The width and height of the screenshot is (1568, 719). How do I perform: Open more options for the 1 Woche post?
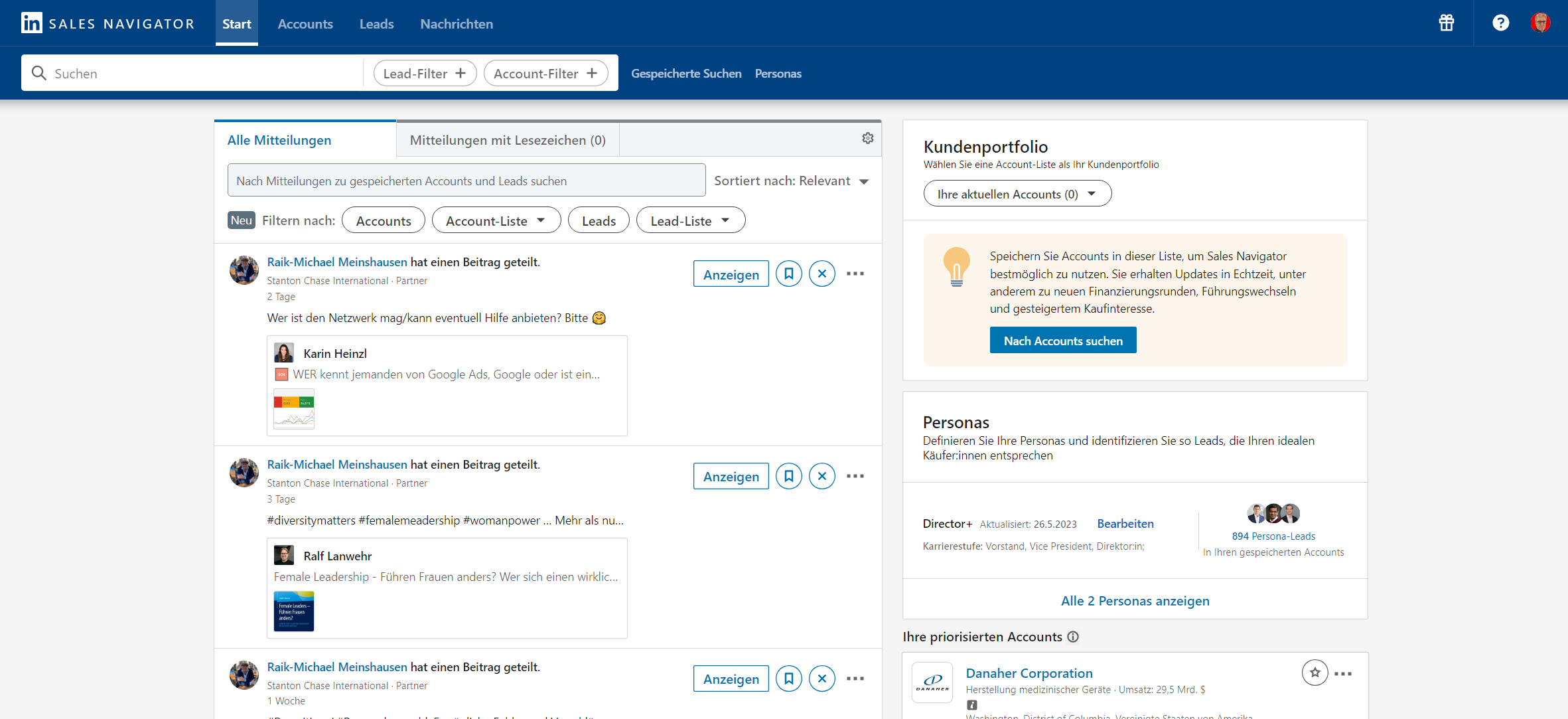[855, 679]
